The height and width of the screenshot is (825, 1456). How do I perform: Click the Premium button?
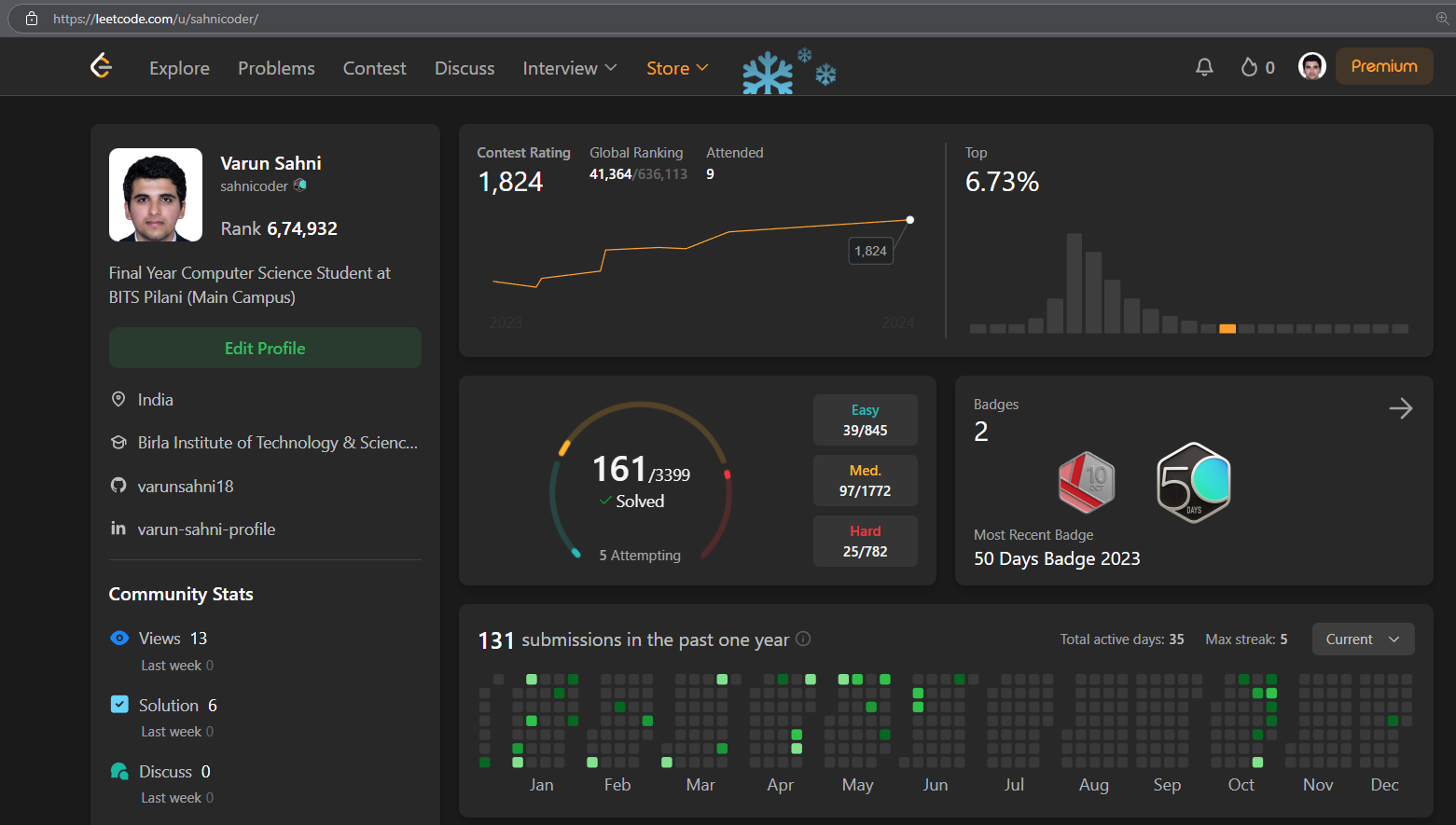(x=1384, y=66)
